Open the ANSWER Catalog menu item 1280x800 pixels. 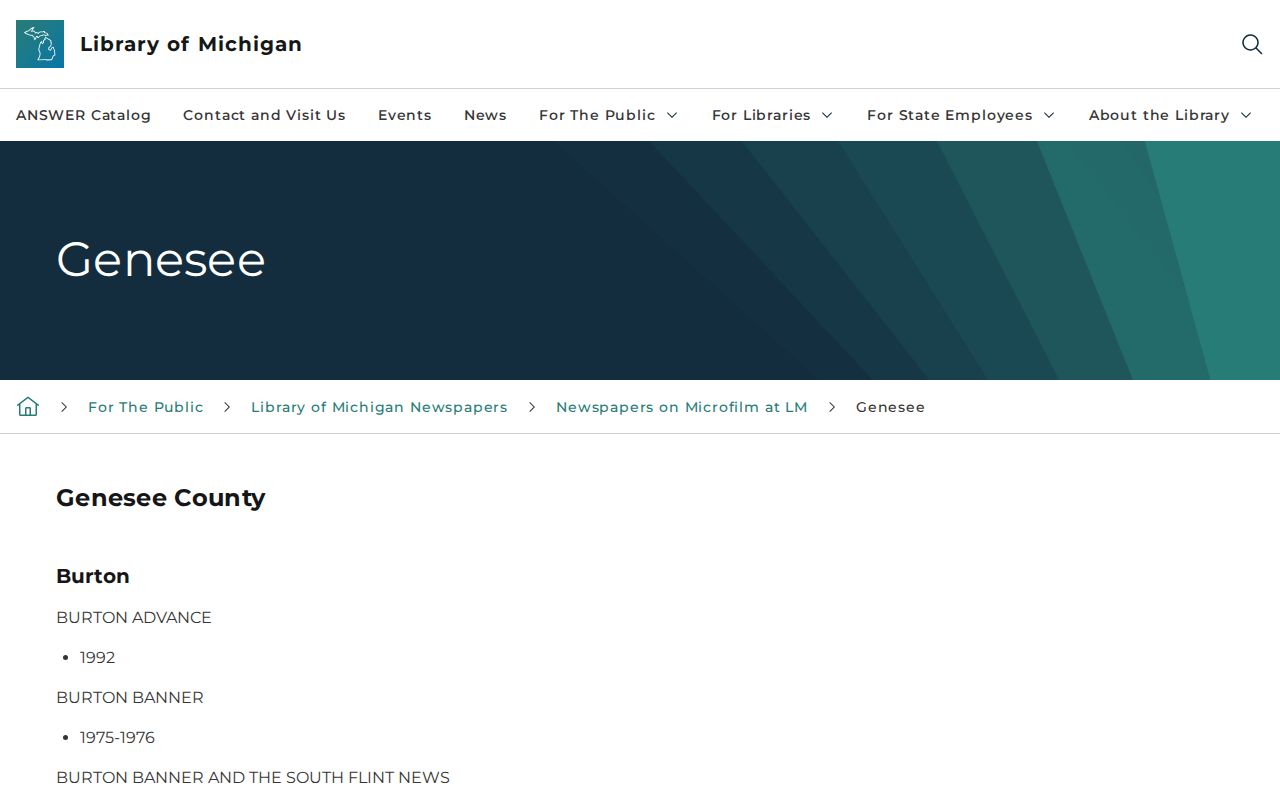(83, 115)
